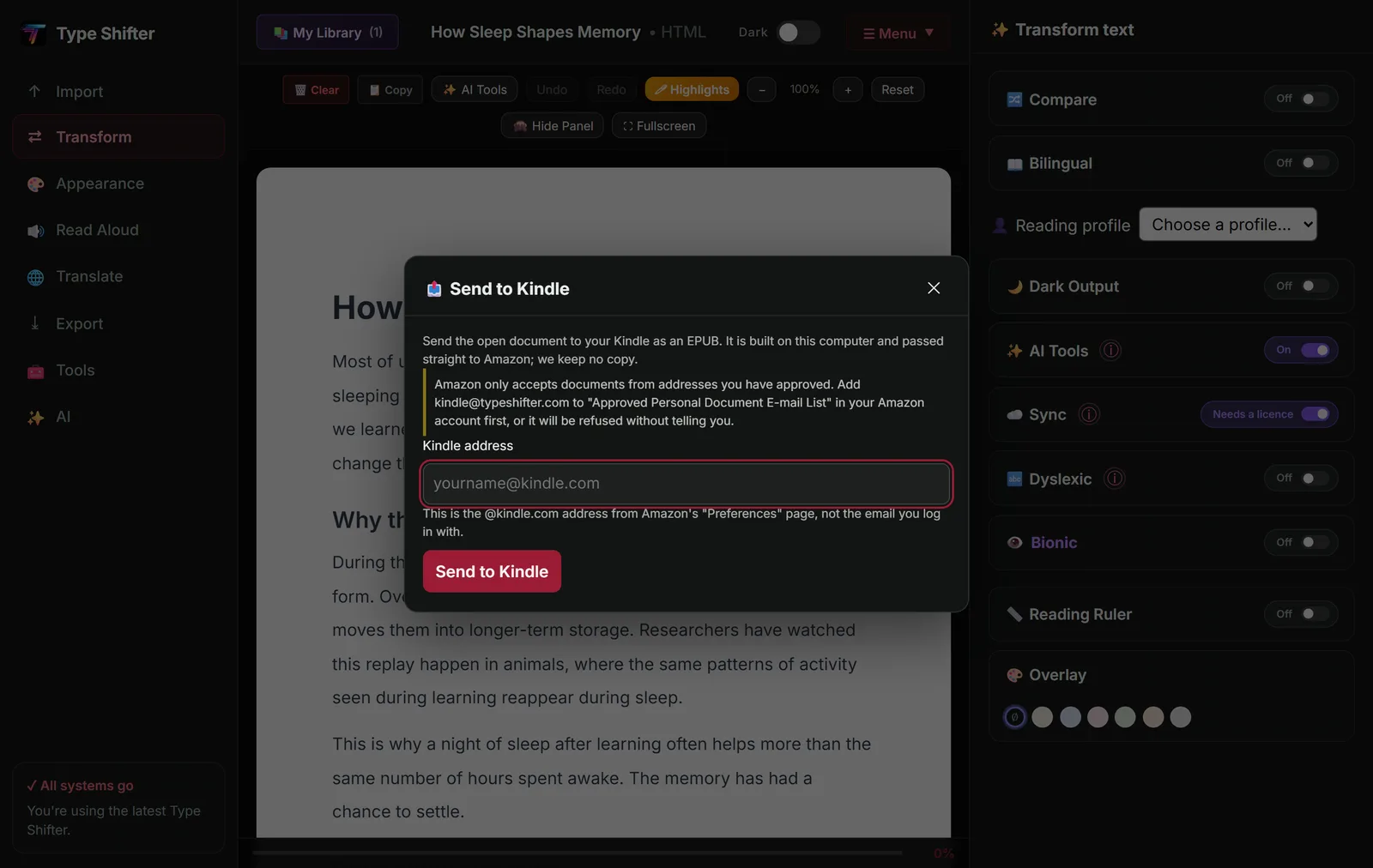Click the trash Clear button in toolbar
The width and height of the screenshot is (1373, 868).
316,90
